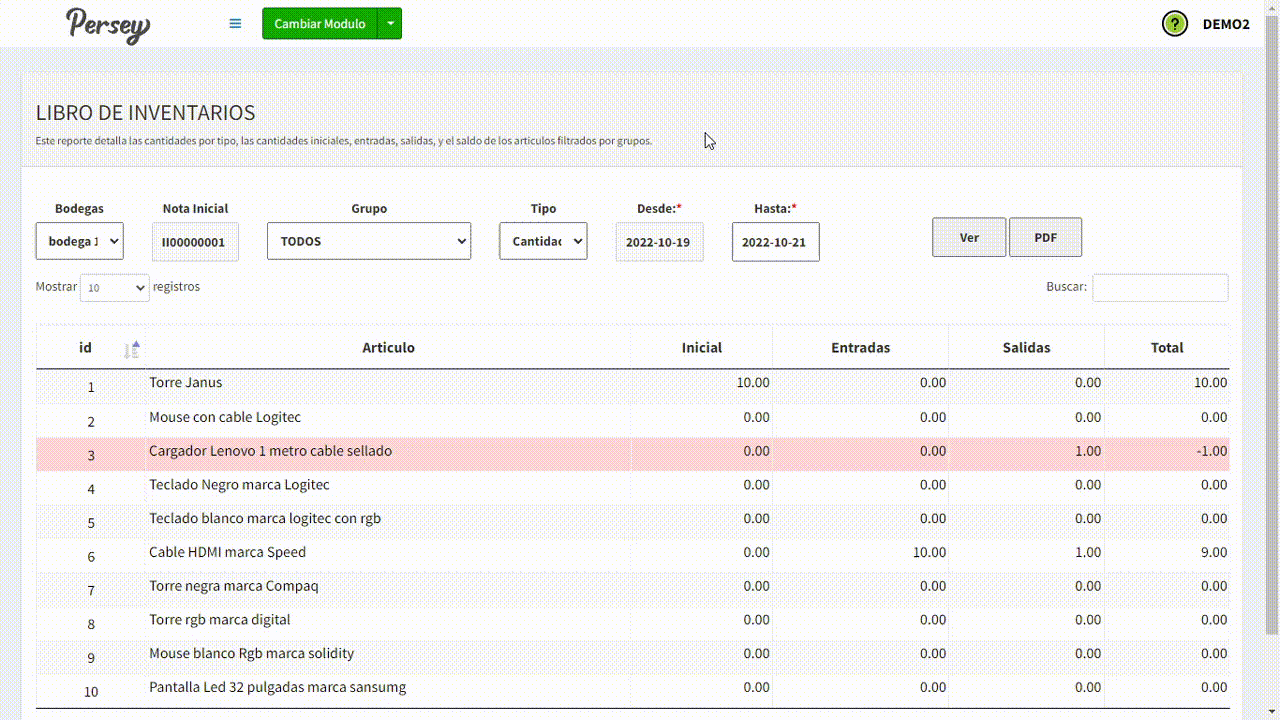Click the Persey logo

coord(108,25)
